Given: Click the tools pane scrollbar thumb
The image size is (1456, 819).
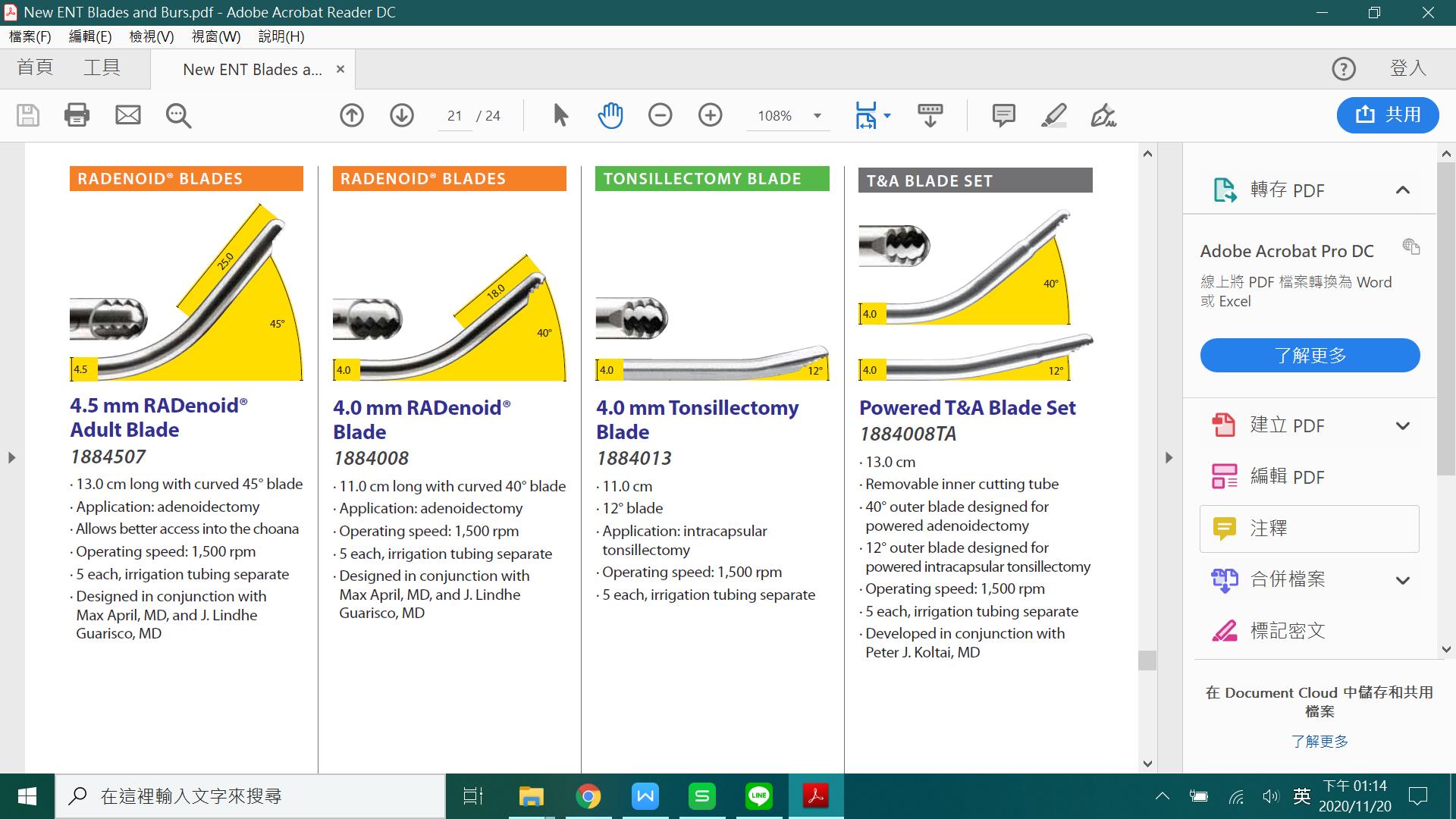Looking at the screenshot, I should [x=1446, y=318].
